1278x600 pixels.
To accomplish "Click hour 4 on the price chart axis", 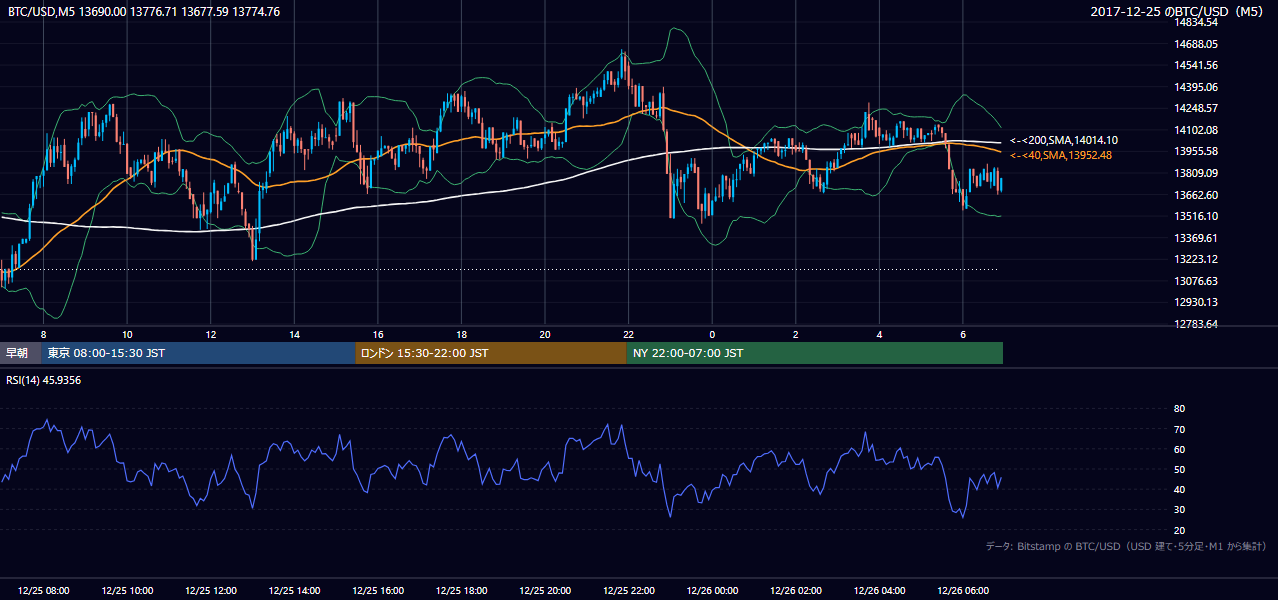I will (879, 334).
